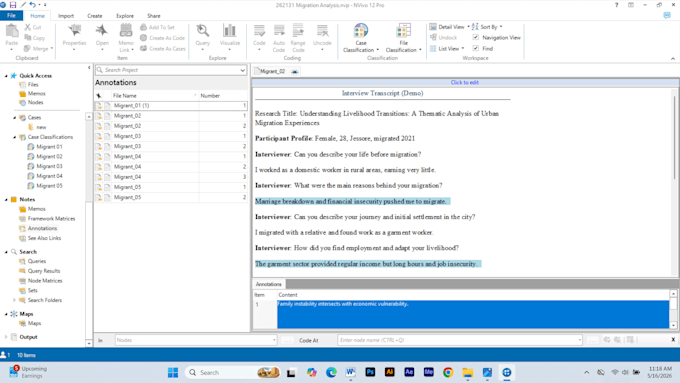Open Microsoft Edge from the taskbar
The height and width of the screenshot is (383, 680).
pyautogui.click(x=331, y=372)
